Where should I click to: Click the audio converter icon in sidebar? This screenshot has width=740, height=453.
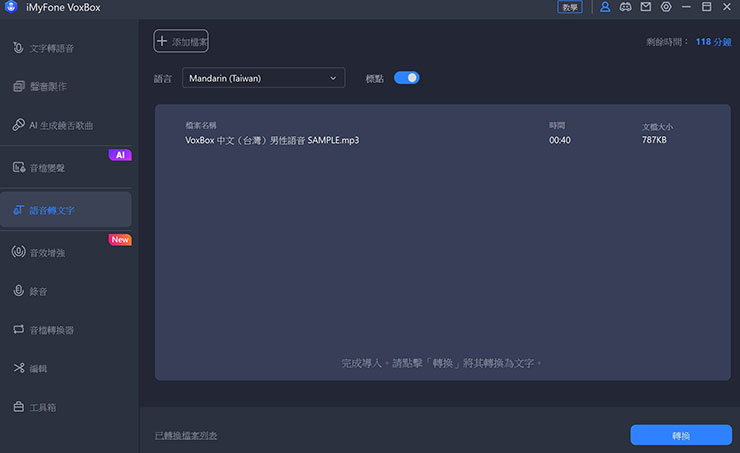(18, 329)
